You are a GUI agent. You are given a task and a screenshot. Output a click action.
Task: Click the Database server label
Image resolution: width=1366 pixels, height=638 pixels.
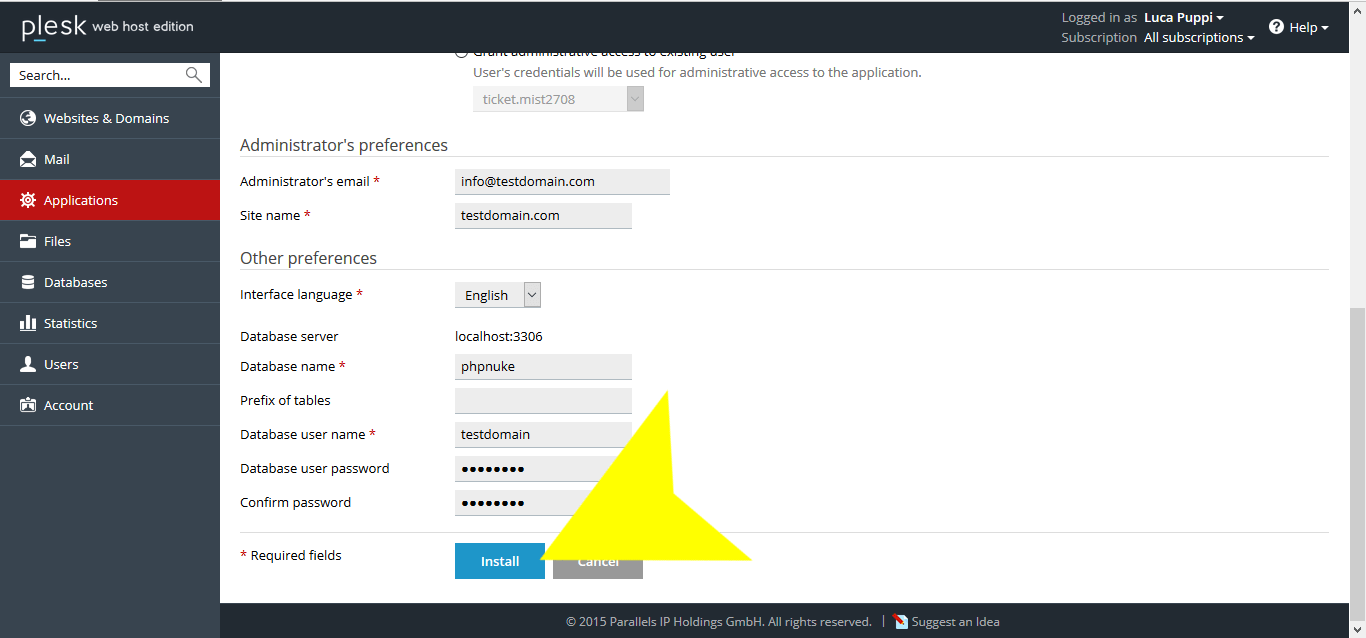(x=289, y=336)
